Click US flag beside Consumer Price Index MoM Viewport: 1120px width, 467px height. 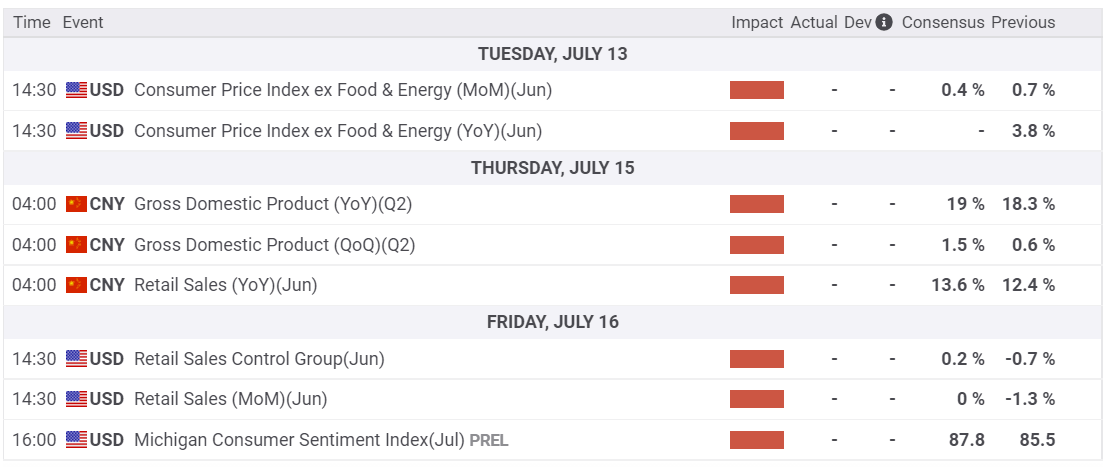click(x=76, y=90)
